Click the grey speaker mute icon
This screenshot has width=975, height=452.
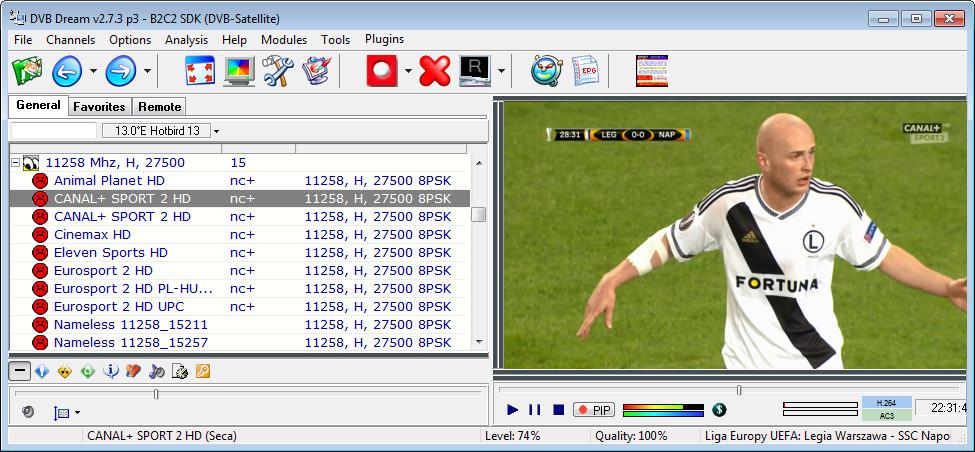(x=27, y=412)
